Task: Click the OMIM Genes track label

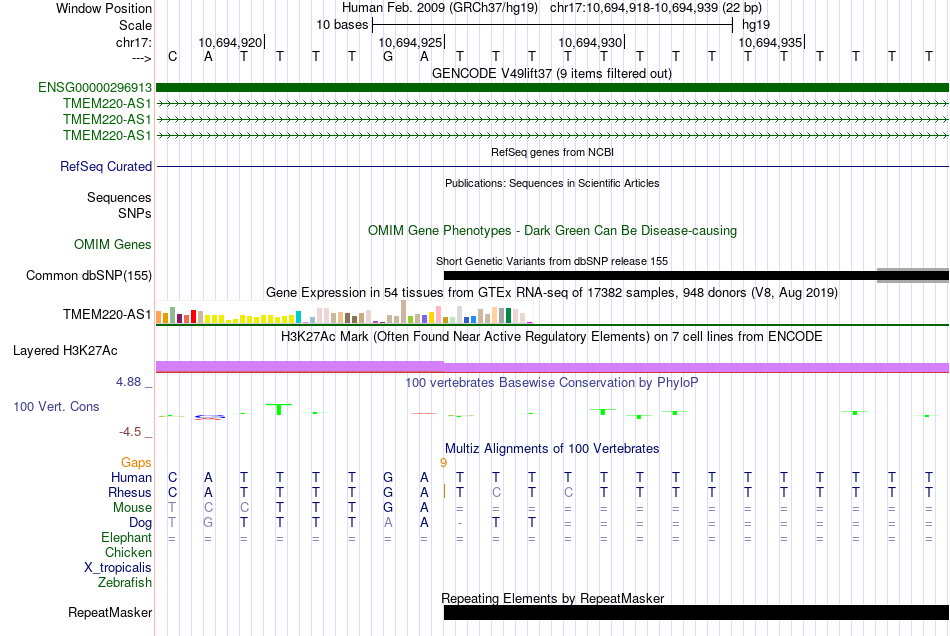Action: 112,245
